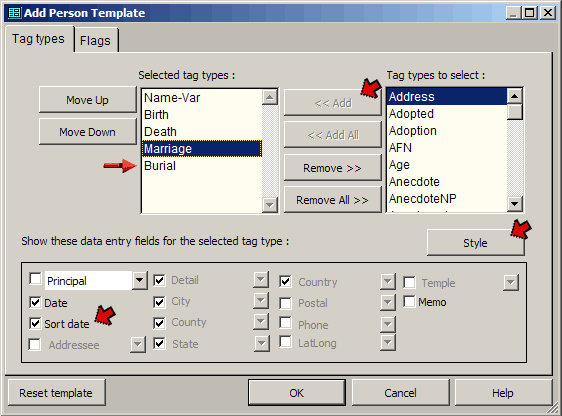Click the selected tag types list's up scroll arrow
Screen dimensions: 562x416
270,97
